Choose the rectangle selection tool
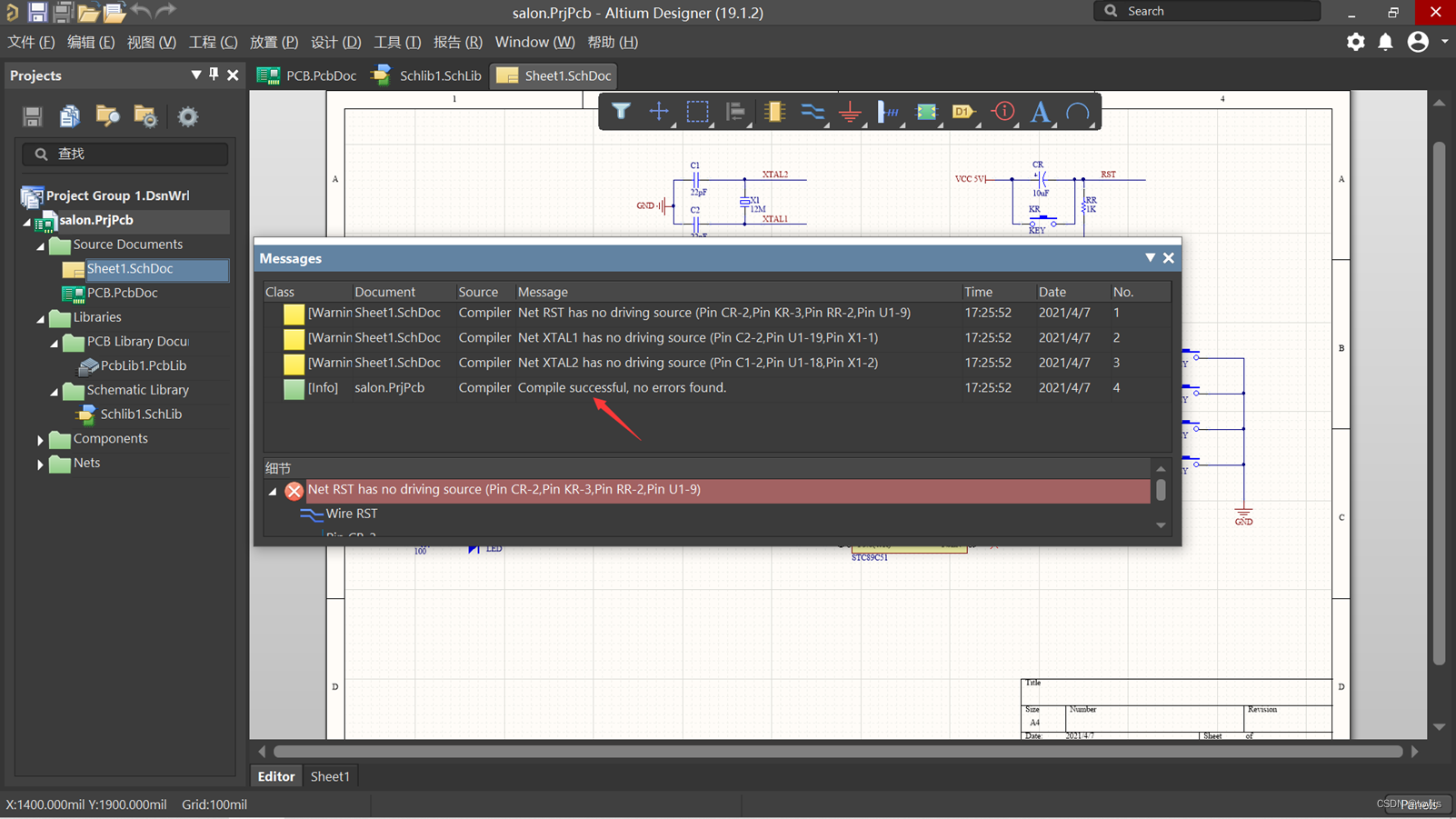The image size is (1456, 819). [697, 112]
